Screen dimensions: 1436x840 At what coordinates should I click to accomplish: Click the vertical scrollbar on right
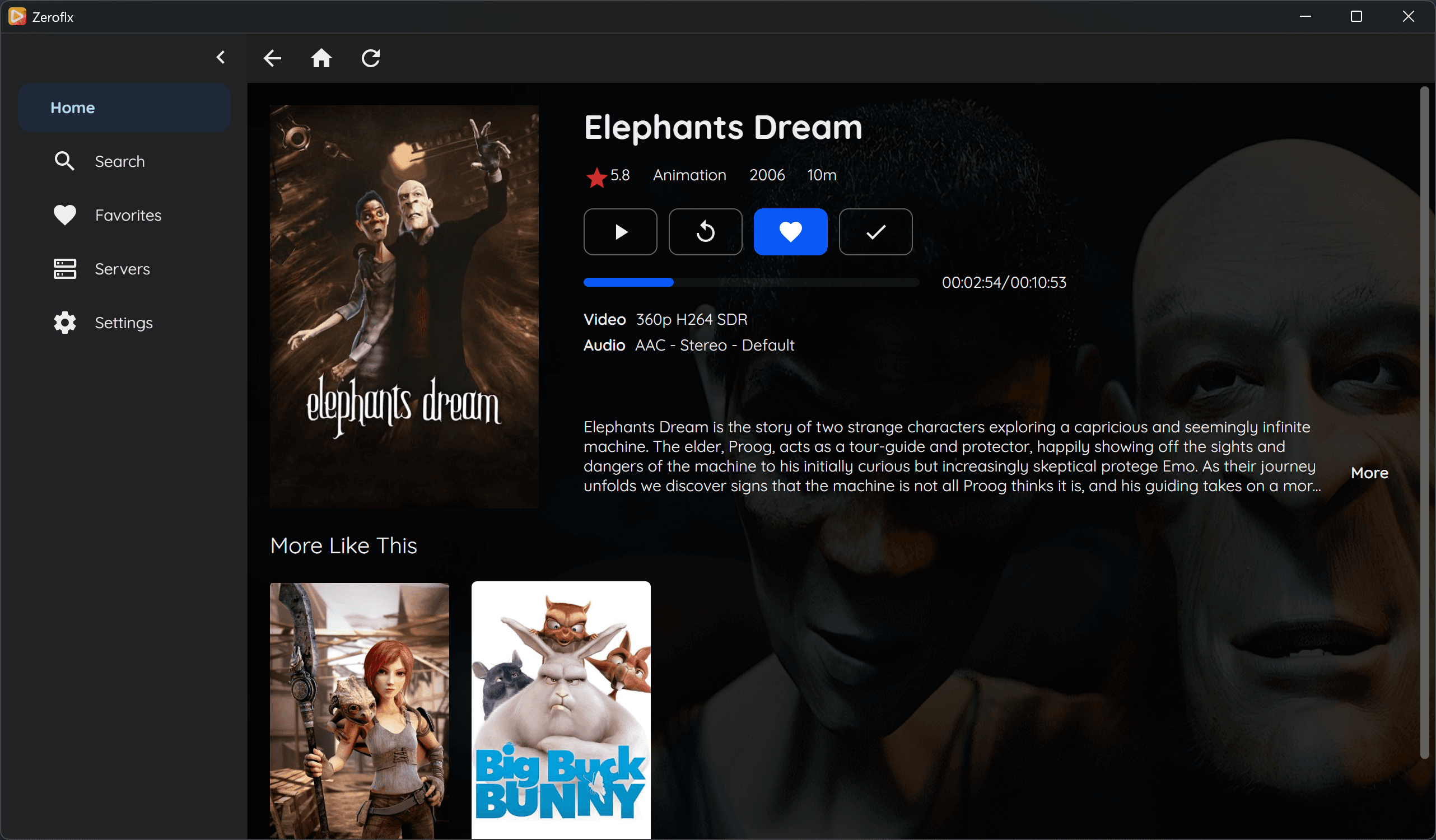[1424, 422]
